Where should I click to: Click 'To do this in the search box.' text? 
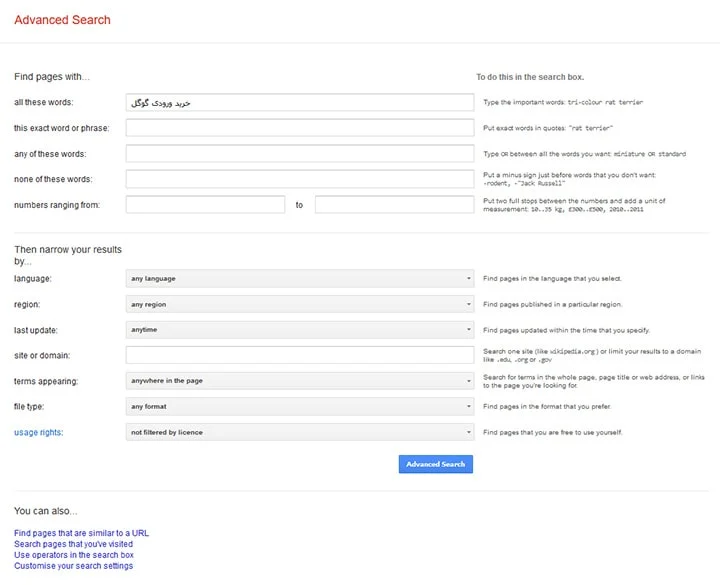(530, 77)
